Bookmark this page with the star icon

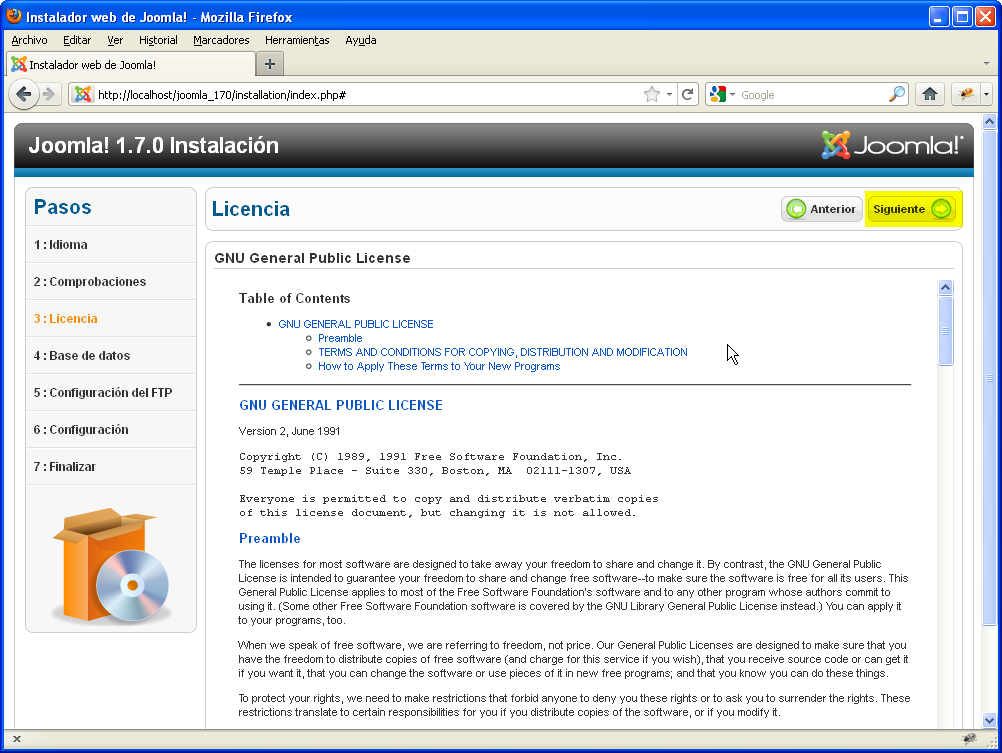[652, 95]
